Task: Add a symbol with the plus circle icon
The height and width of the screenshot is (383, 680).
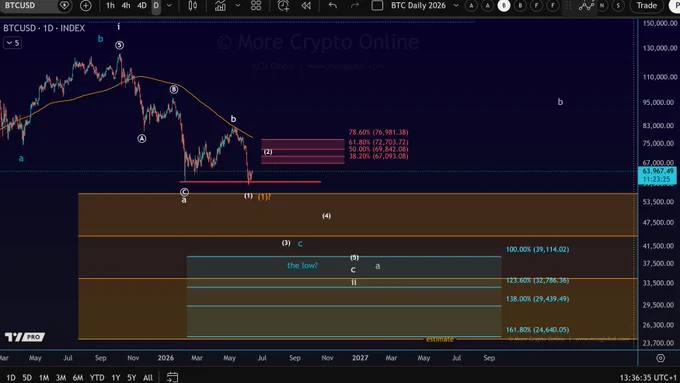Action: click(x=86, y=6)
